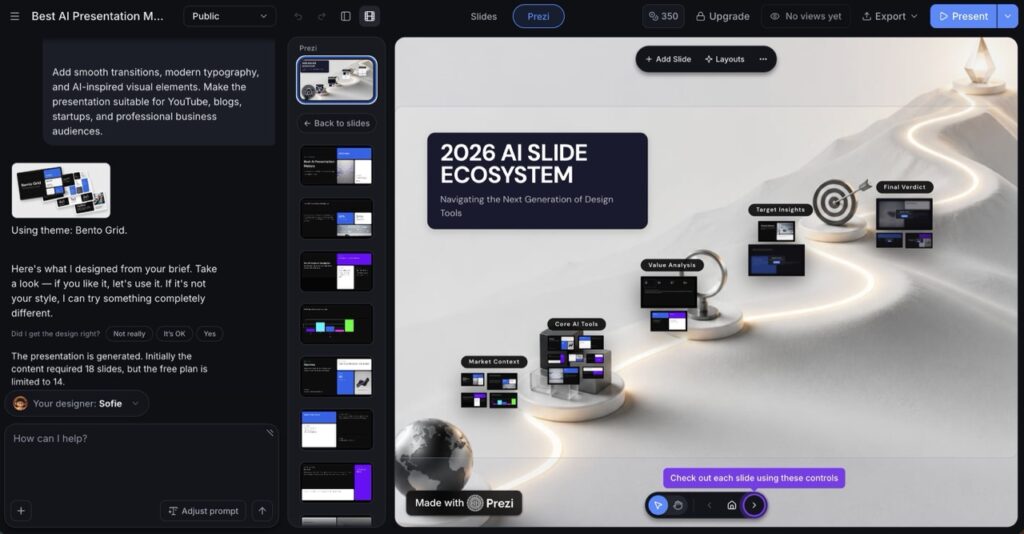Answer Not really to design question
Screen dimensions: 1024x534
[129, 334]
